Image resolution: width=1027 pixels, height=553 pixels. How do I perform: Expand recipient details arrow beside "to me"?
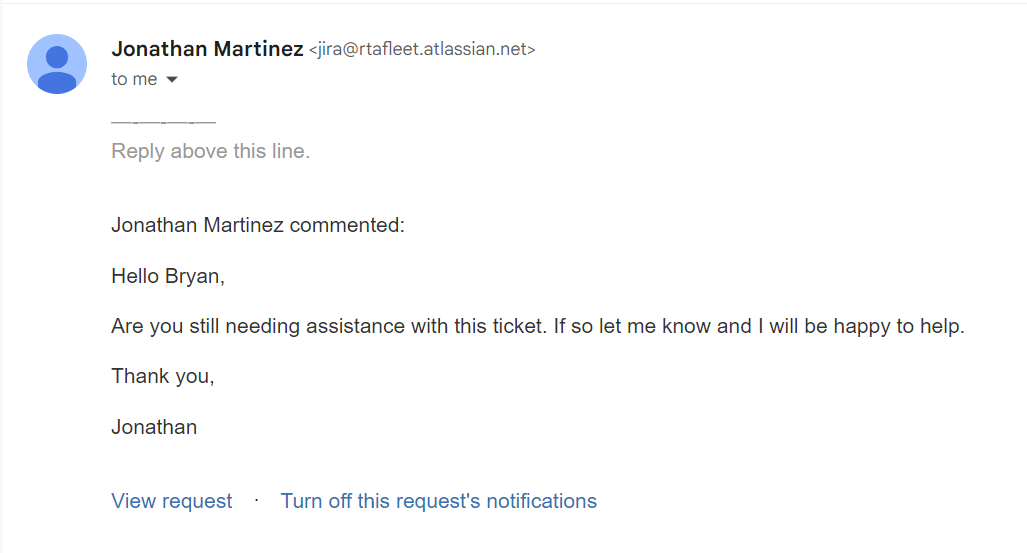[172, 80]
